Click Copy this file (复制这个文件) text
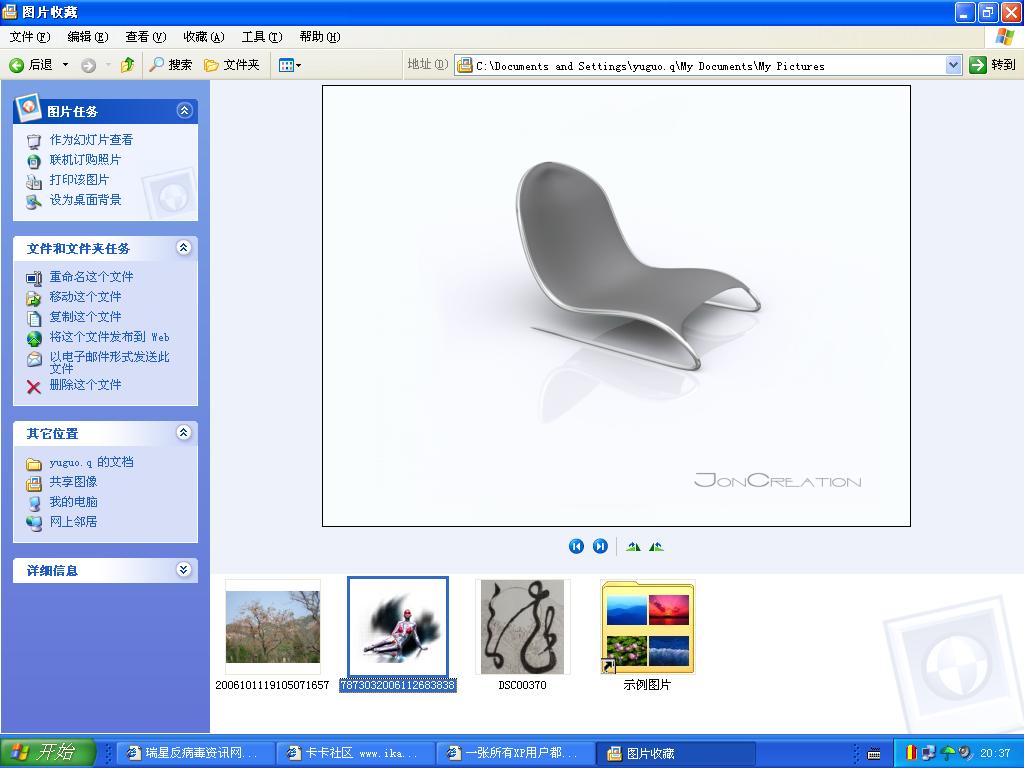 (86, 317)
